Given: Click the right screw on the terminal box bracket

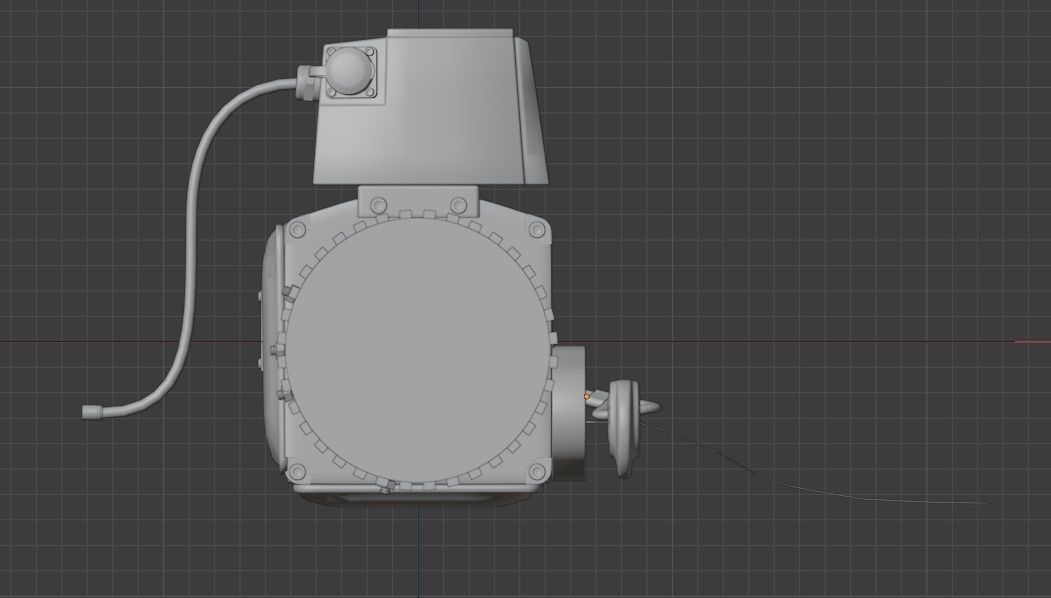Looking at the screenshot, I should click(x=458, y=204).
